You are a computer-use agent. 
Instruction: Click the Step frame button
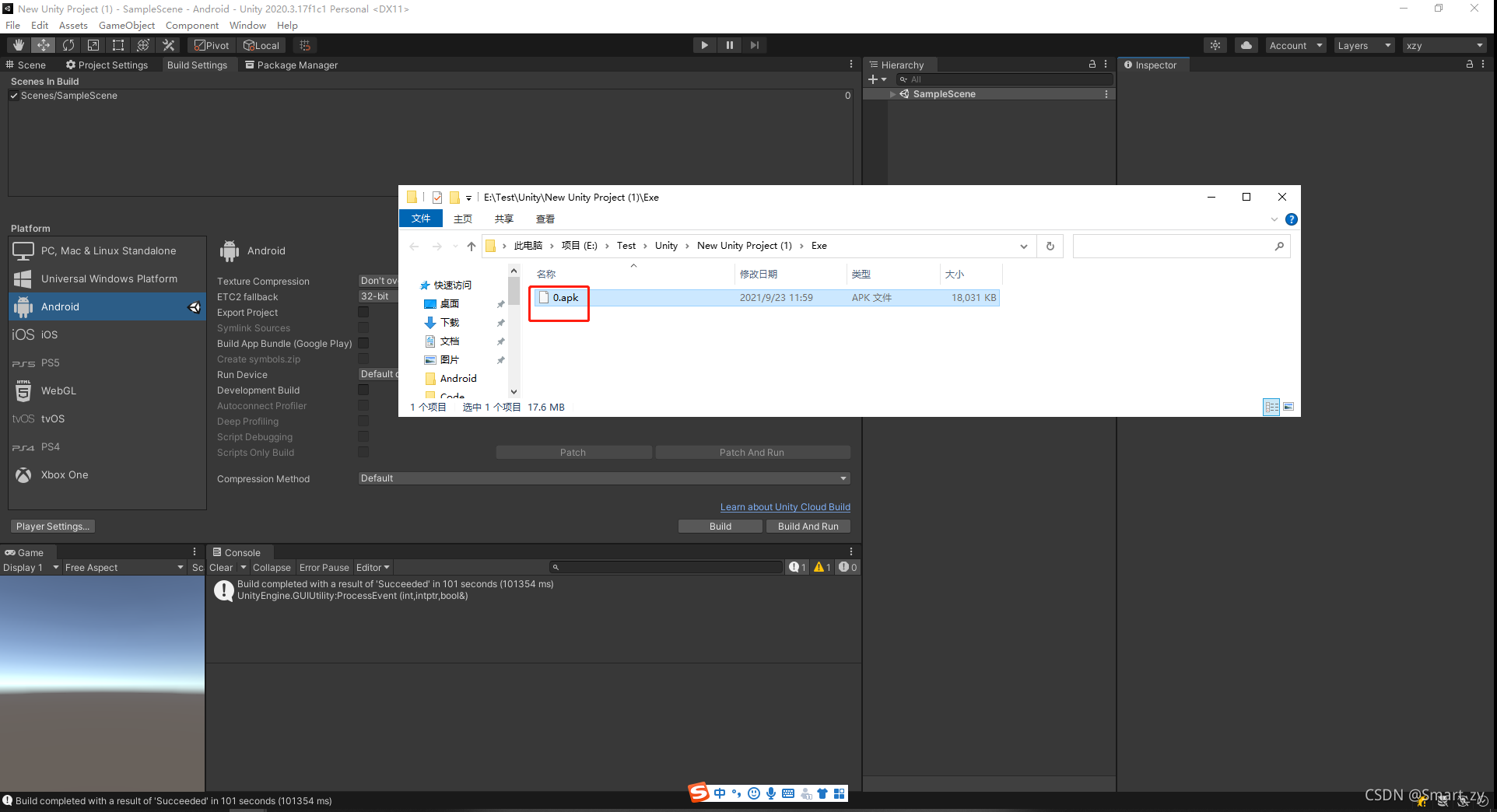tap(754, 45)
